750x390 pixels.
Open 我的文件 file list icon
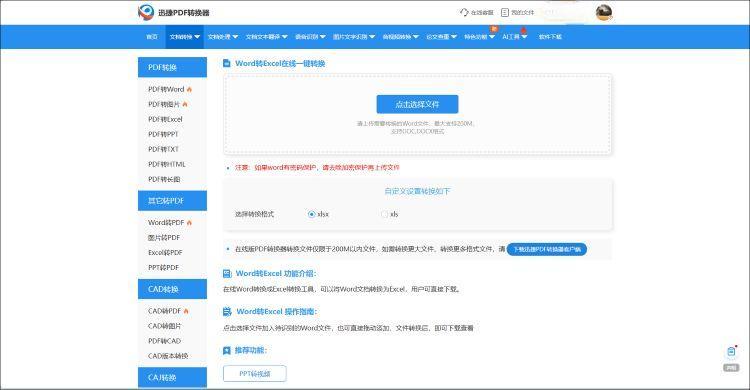coord(505,12)
